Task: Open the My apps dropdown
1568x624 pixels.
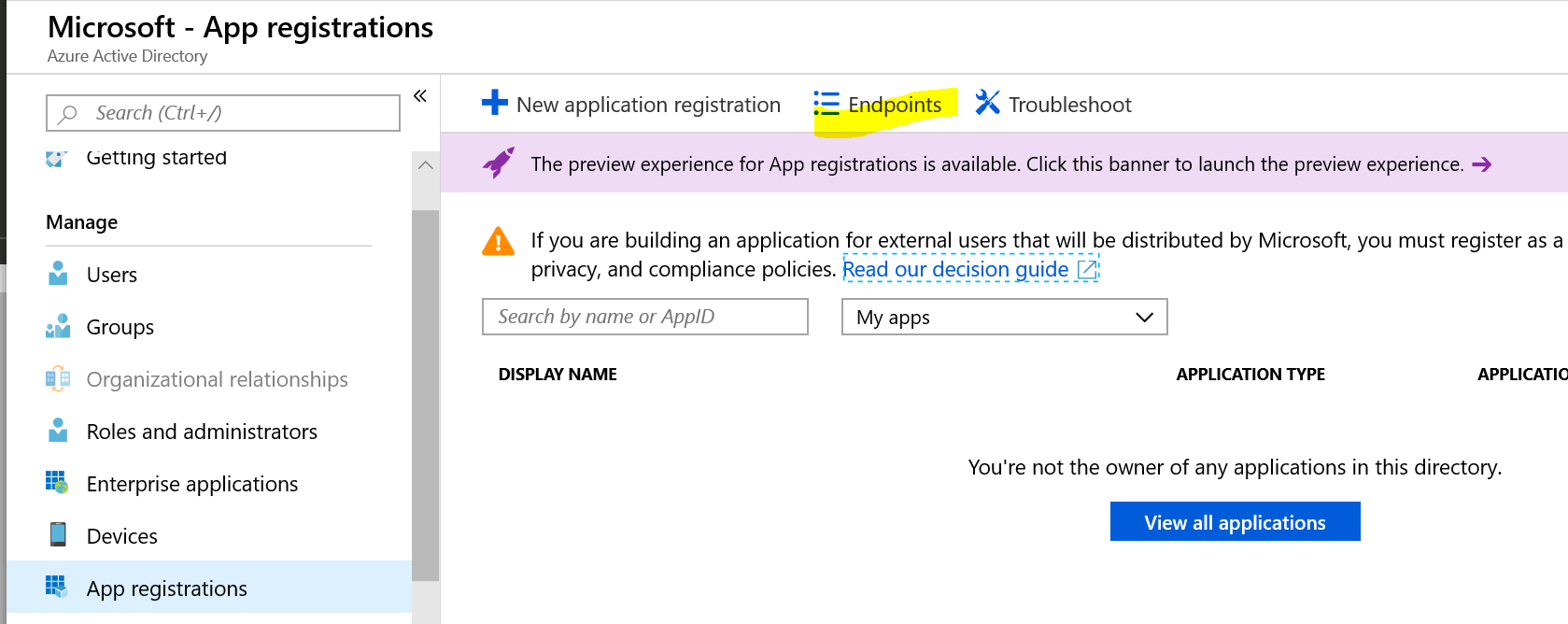Action: (1005, 317)
